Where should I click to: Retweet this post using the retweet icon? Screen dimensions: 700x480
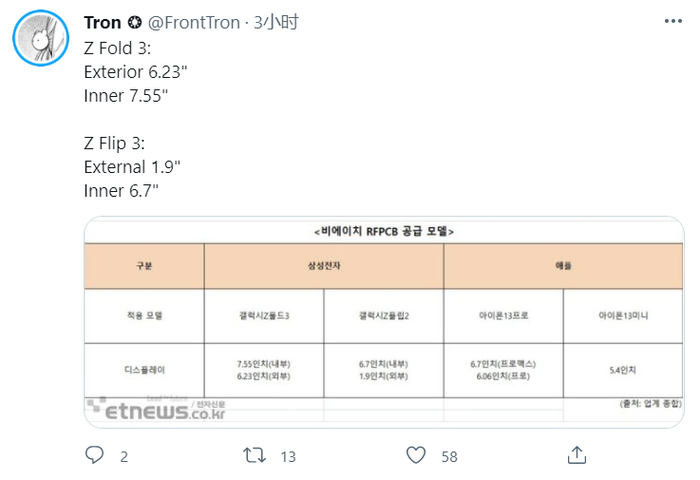(255, 455)
